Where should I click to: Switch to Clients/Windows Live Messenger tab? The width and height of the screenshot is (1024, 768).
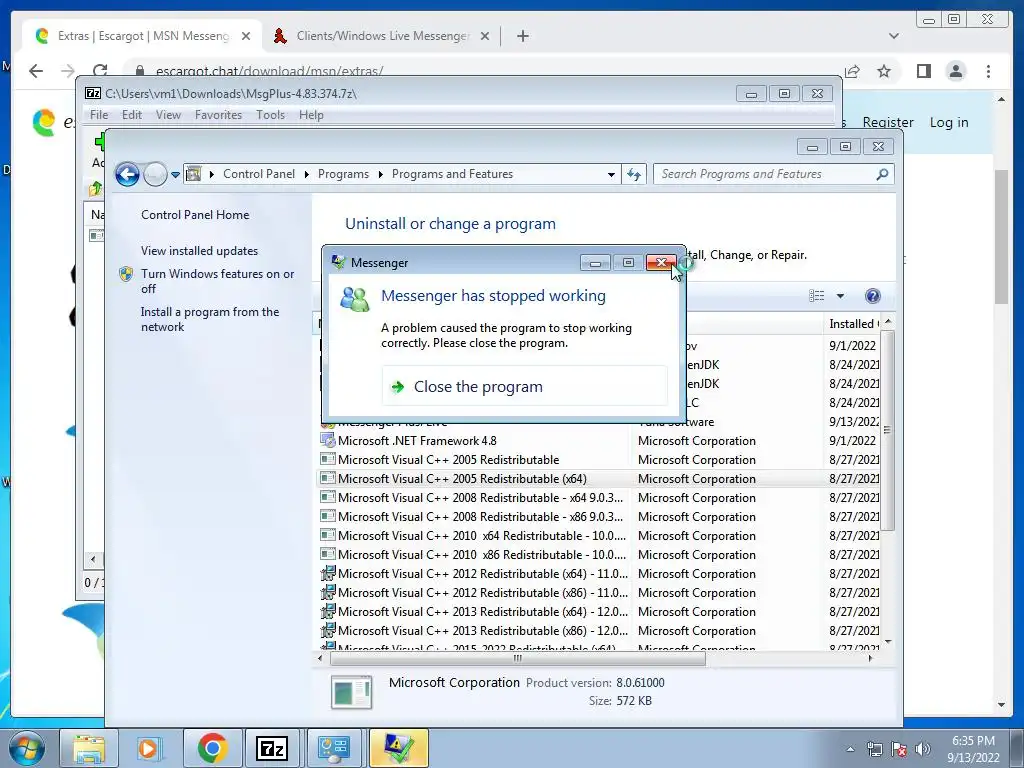382,36
